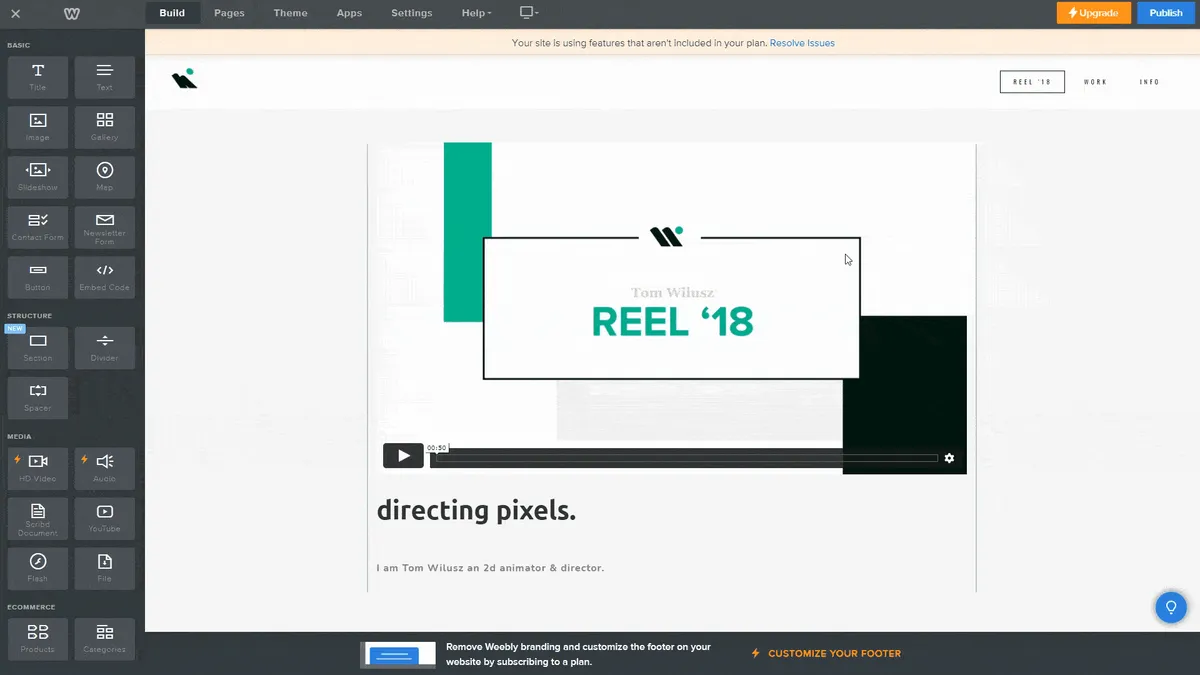Select the Audio element

[x=105, y=468]
